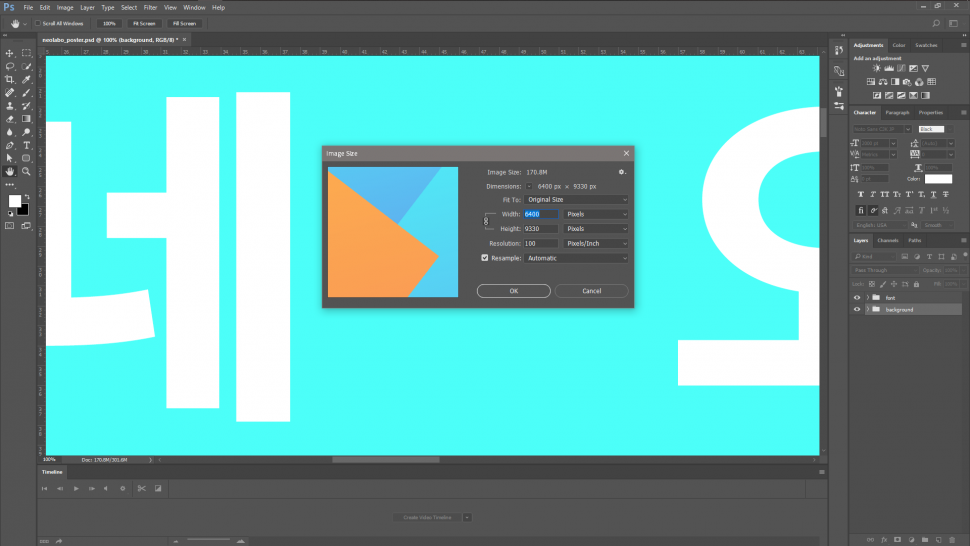This screenshot has width=970, height=546.
Task: Enable Scroll All Windows checkbox
Action: [38, 23]
